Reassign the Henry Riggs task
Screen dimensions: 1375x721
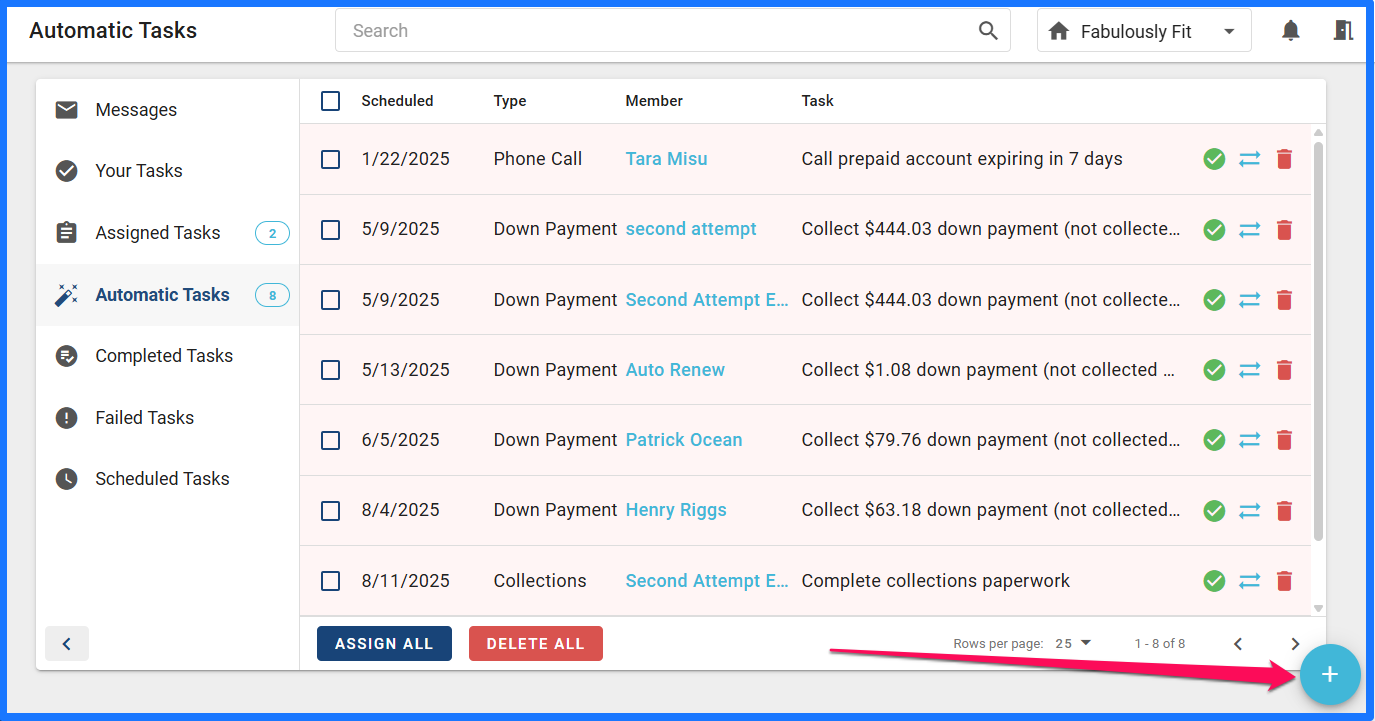[x=1250, y=511]
